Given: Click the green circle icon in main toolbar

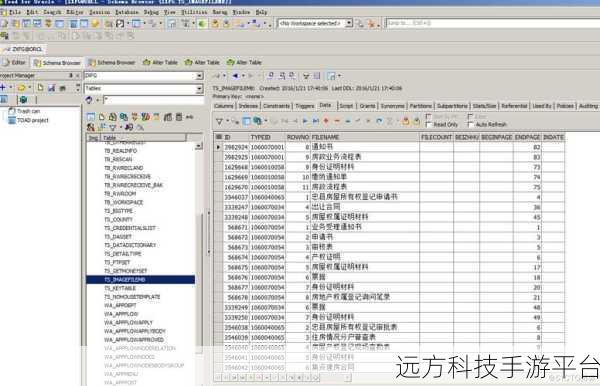Looking at the screenshot, I should tap(202, 24).
